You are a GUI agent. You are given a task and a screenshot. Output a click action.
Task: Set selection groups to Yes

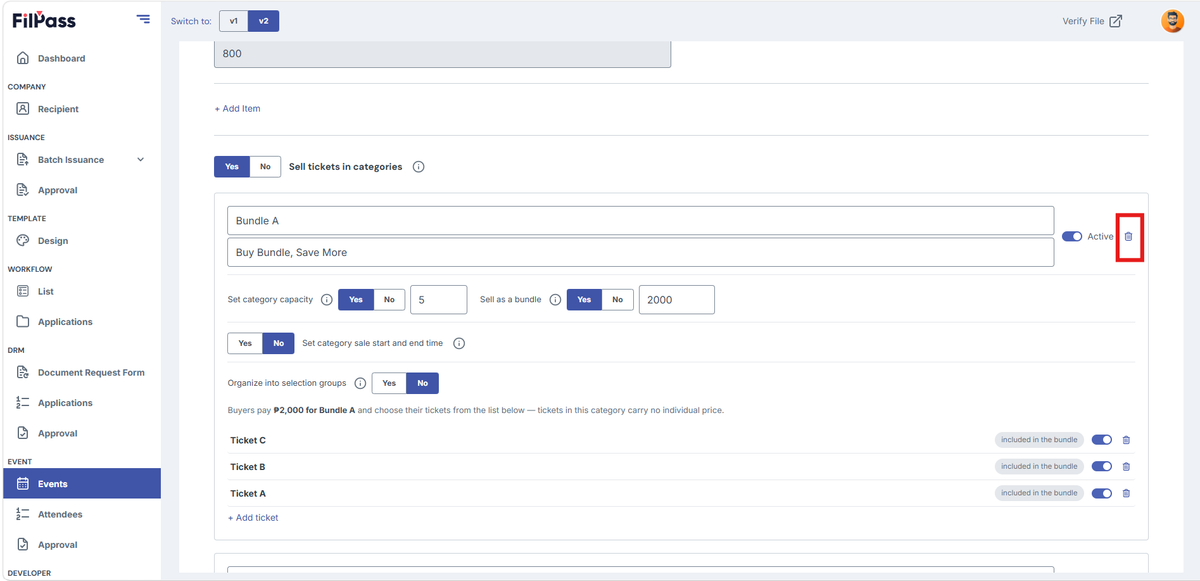(389, 383)
